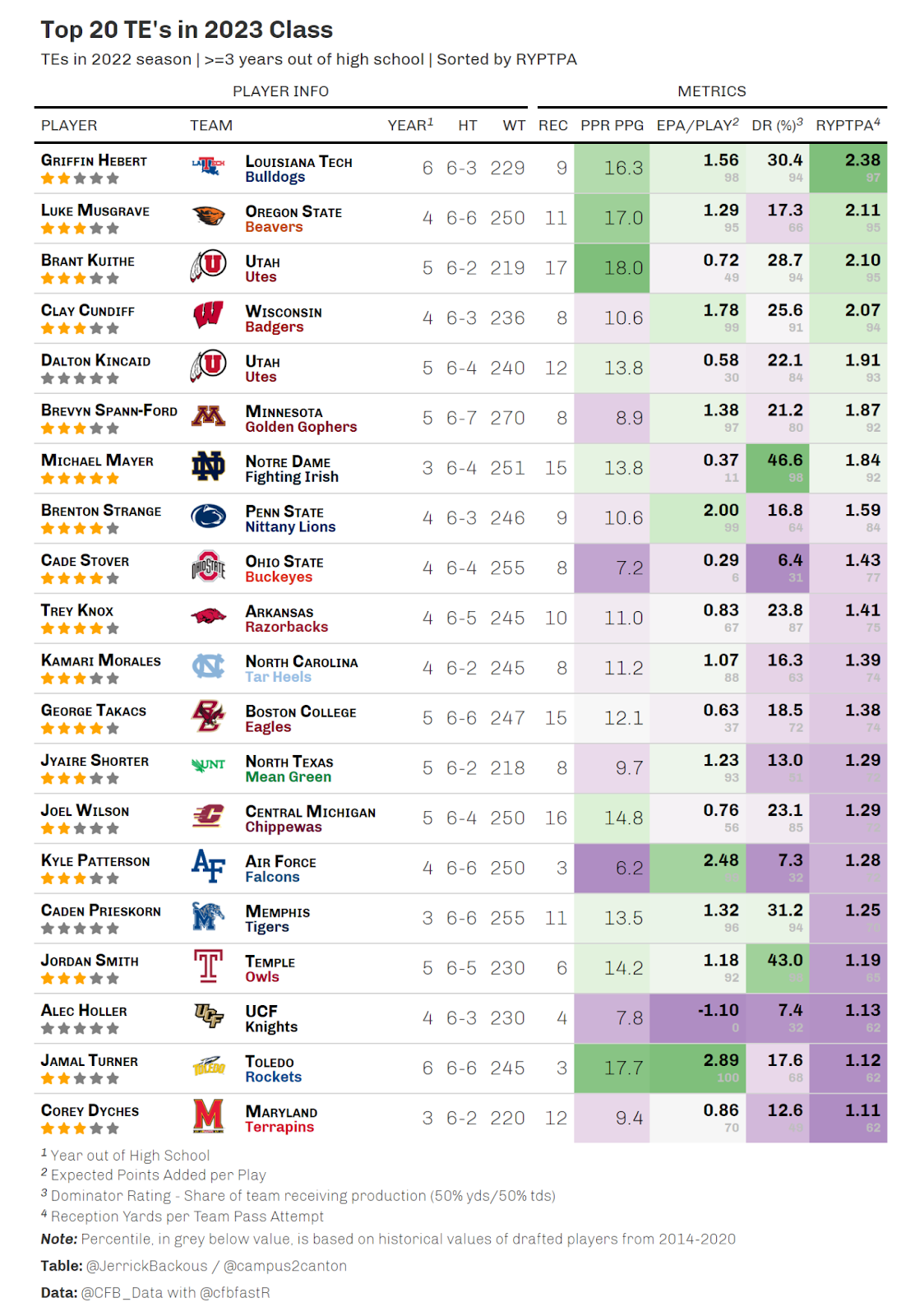Select the EPA/PLAY column header
The image size is (901, 1316).
click(x=697, y=125)
